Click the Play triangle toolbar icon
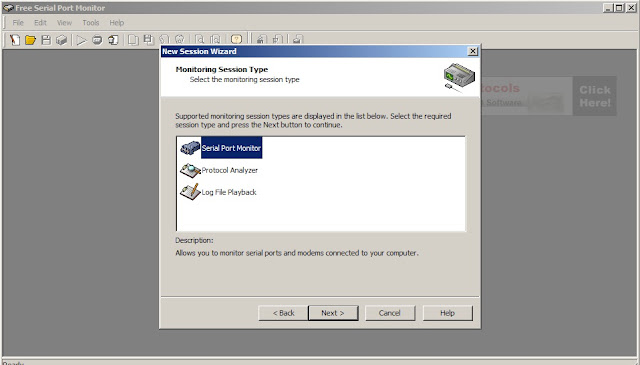Screen dimensions: 640x365 coord(81,40)
